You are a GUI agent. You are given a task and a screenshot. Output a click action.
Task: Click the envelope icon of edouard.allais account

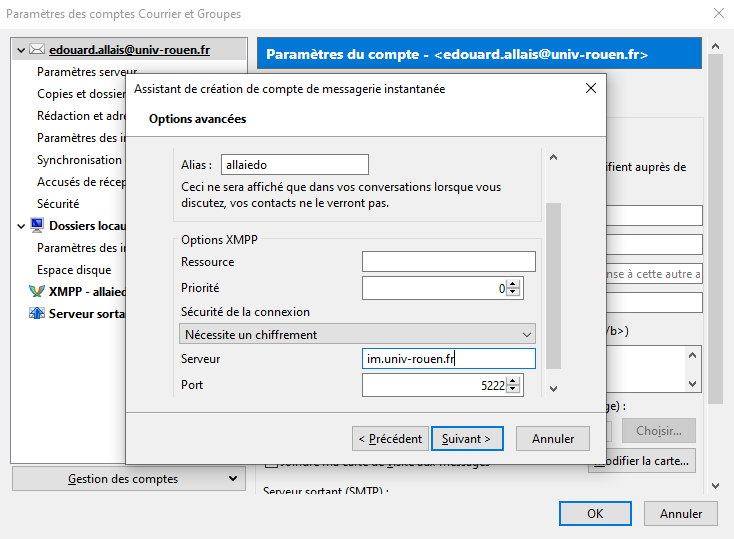pyautogui.click(x=38, y=49)
